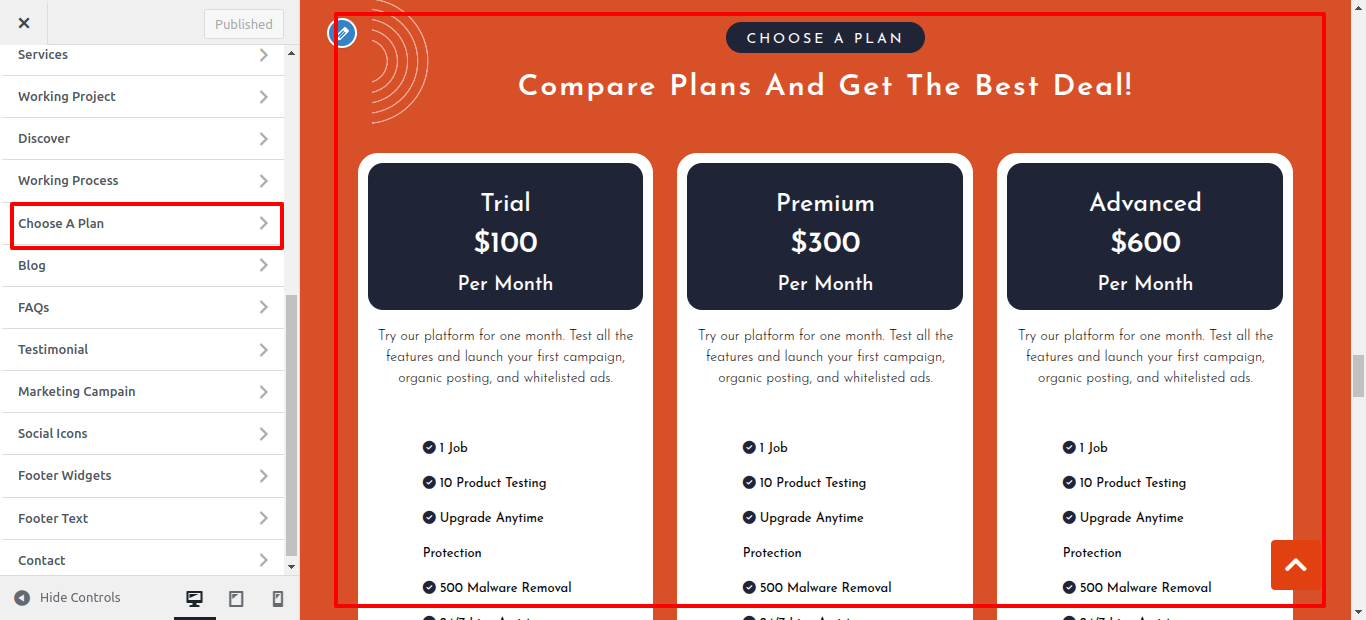Click the blue pencil edit shortcut icon
Viewport: 1366px width, 620px height.
coord(342,33)
